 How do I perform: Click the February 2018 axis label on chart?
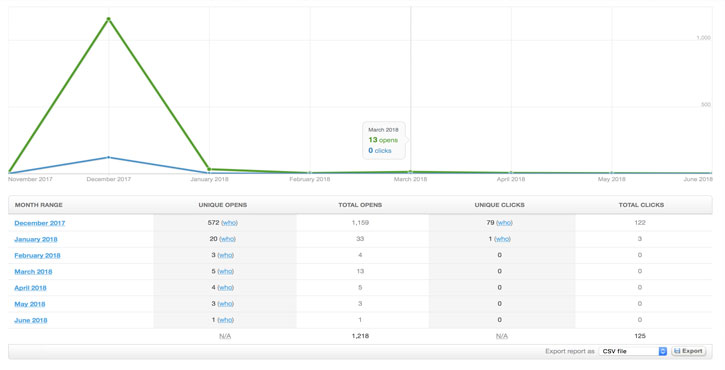(x=310, y=179)
